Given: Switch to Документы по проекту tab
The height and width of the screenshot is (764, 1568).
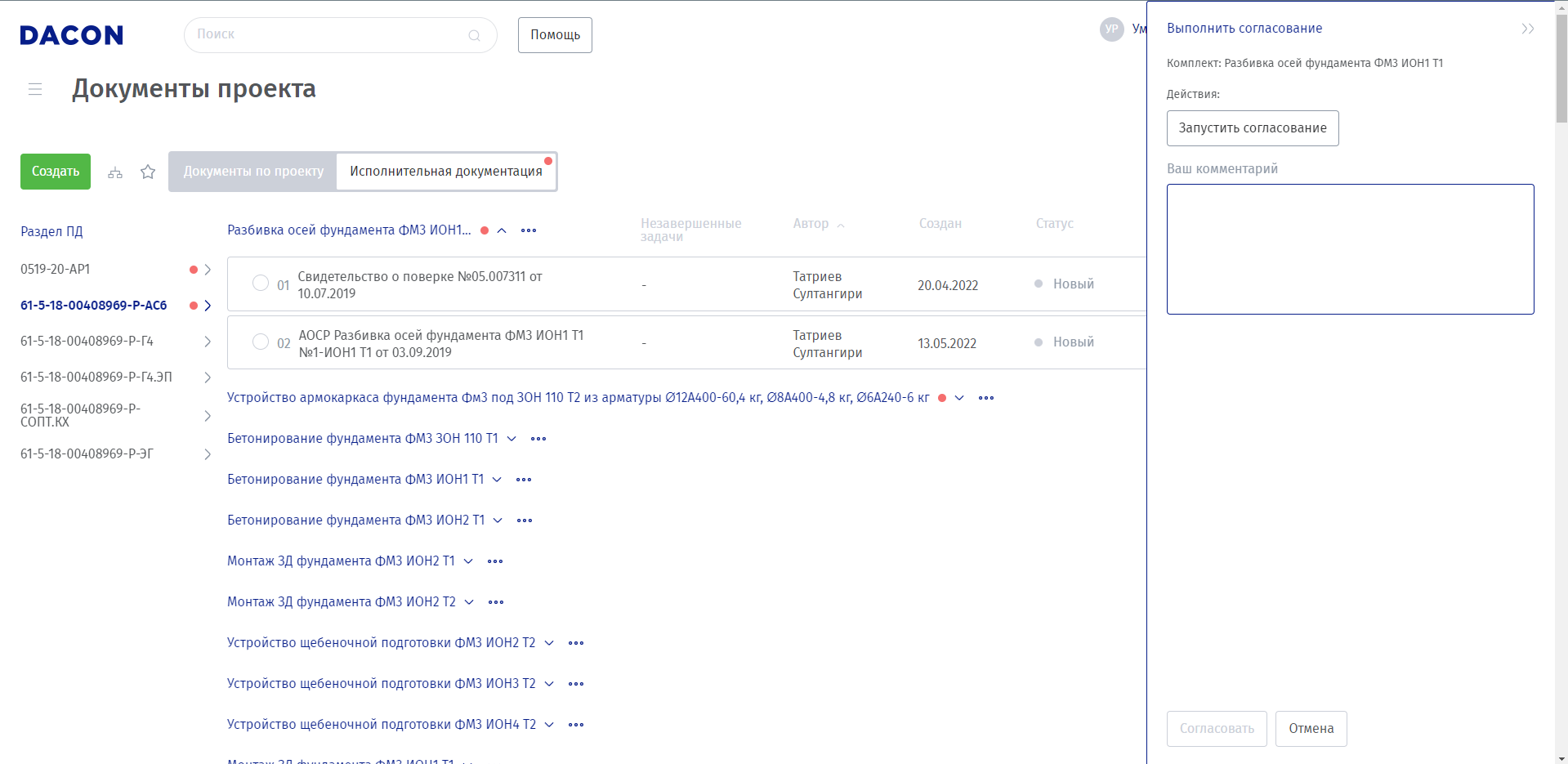Looking at the screenshot, I should pos(253,172).
